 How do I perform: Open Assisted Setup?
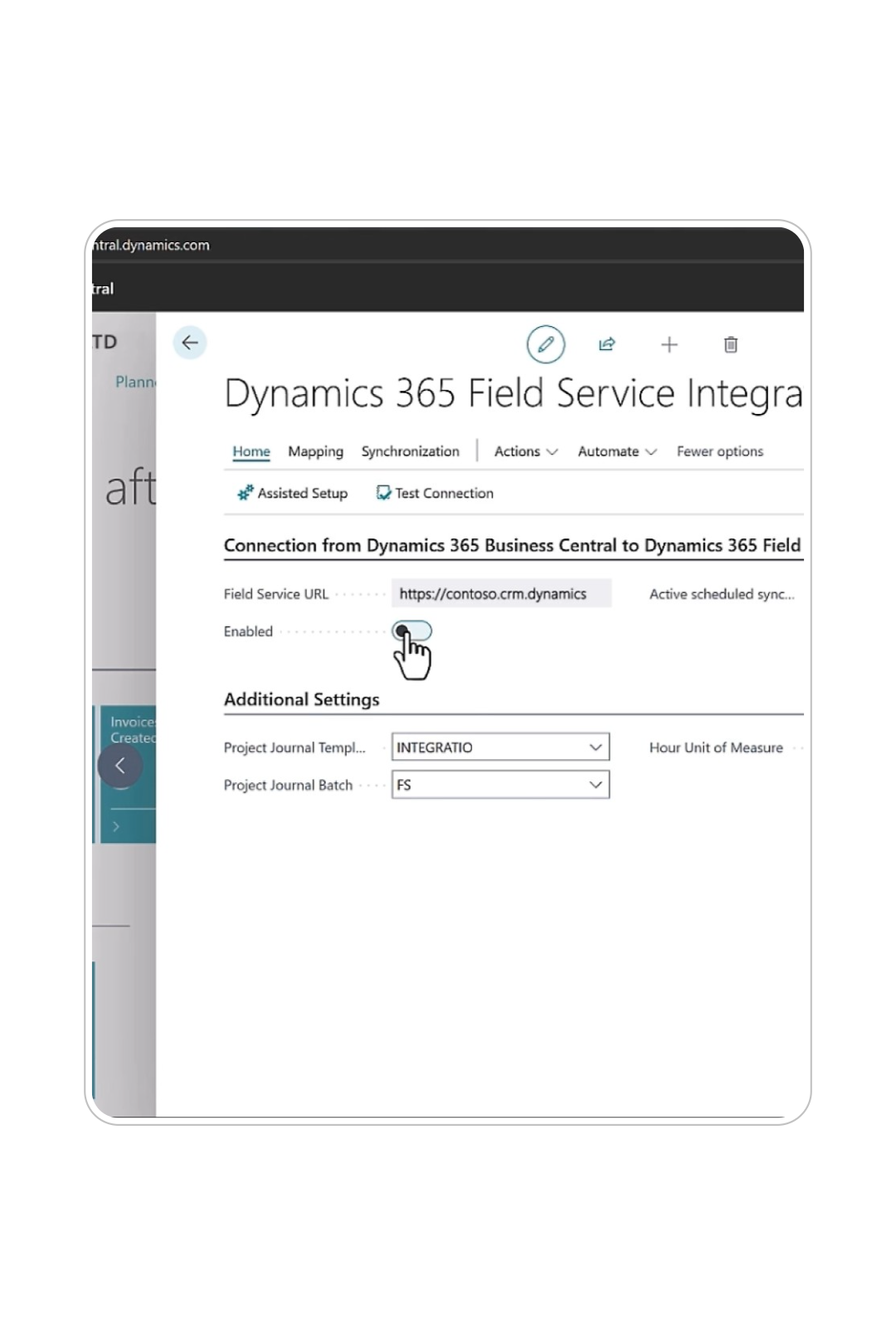tap(292, 493)
